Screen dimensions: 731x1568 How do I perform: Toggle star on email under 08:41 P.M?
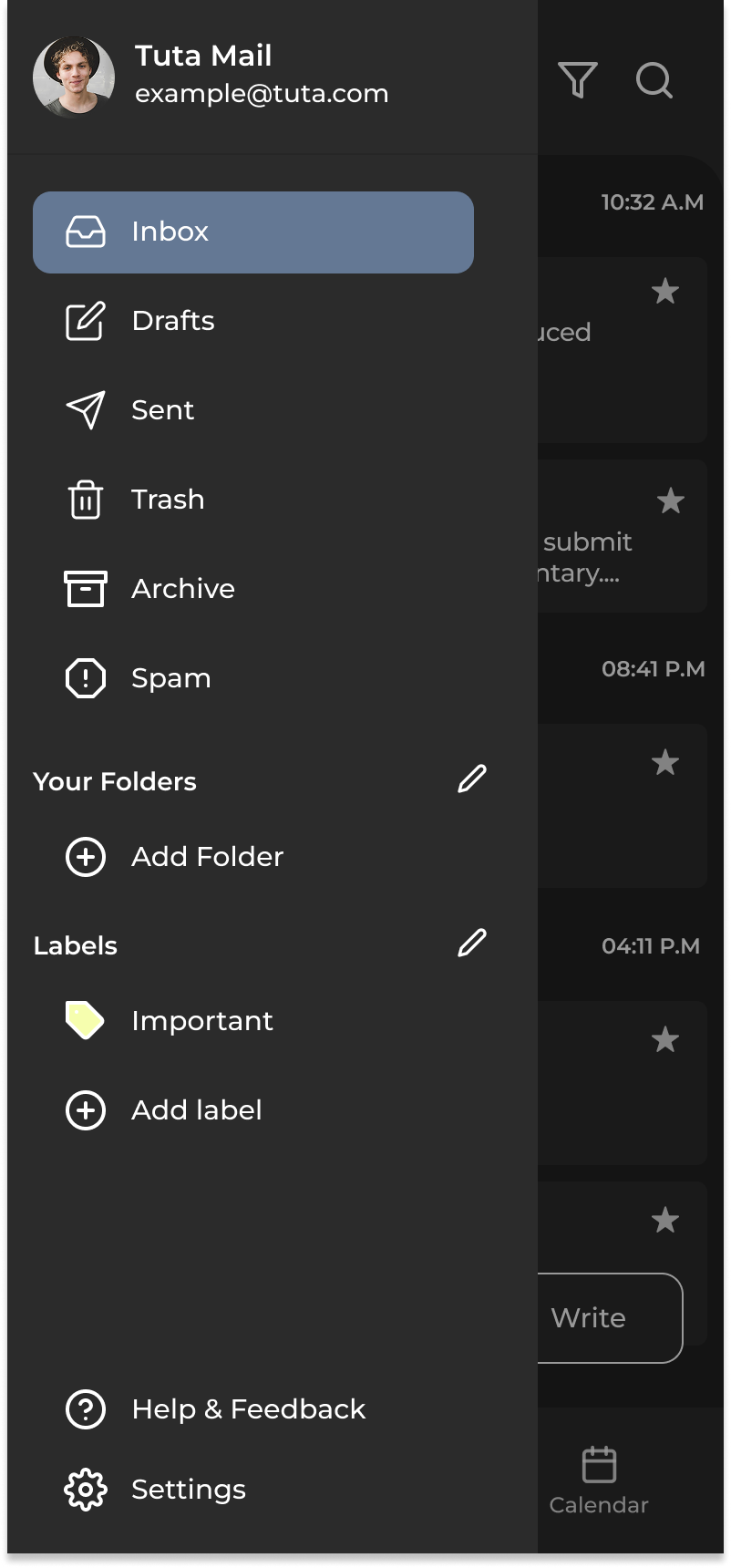pos(665,762)
